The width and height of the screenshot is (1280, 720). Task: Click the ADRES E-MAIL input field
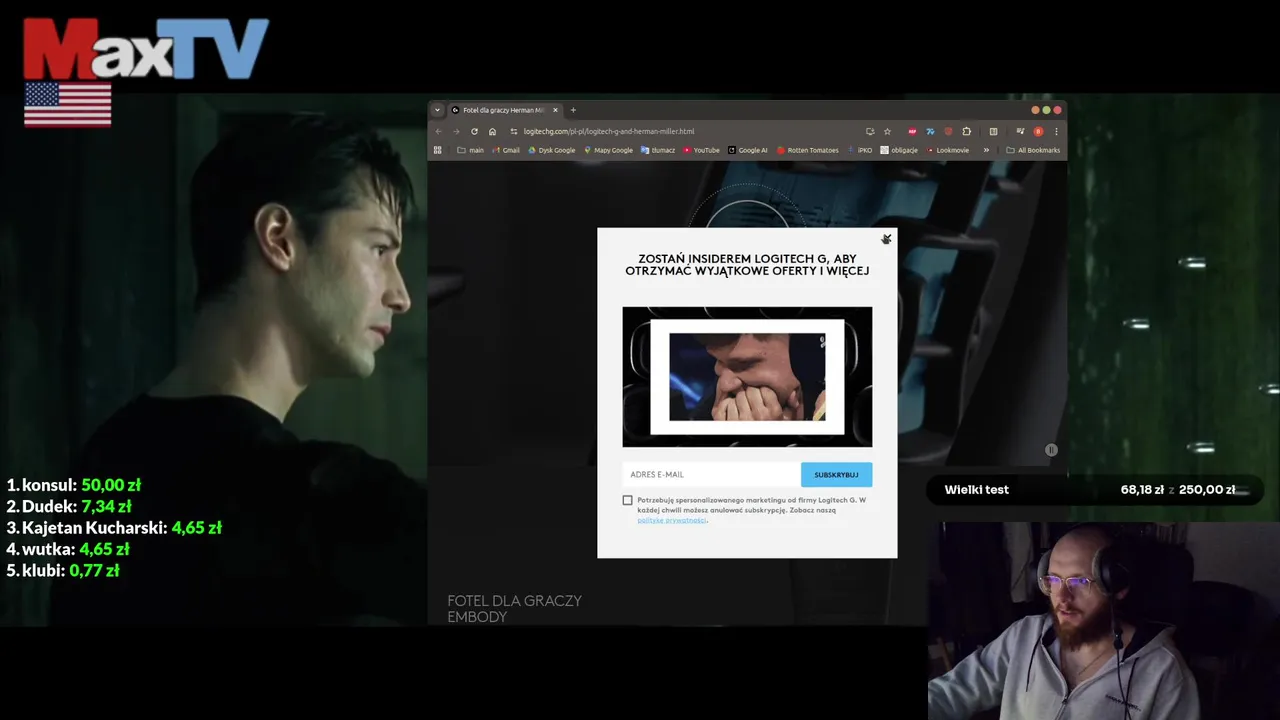pyautogui.click(x=711, y=475)
